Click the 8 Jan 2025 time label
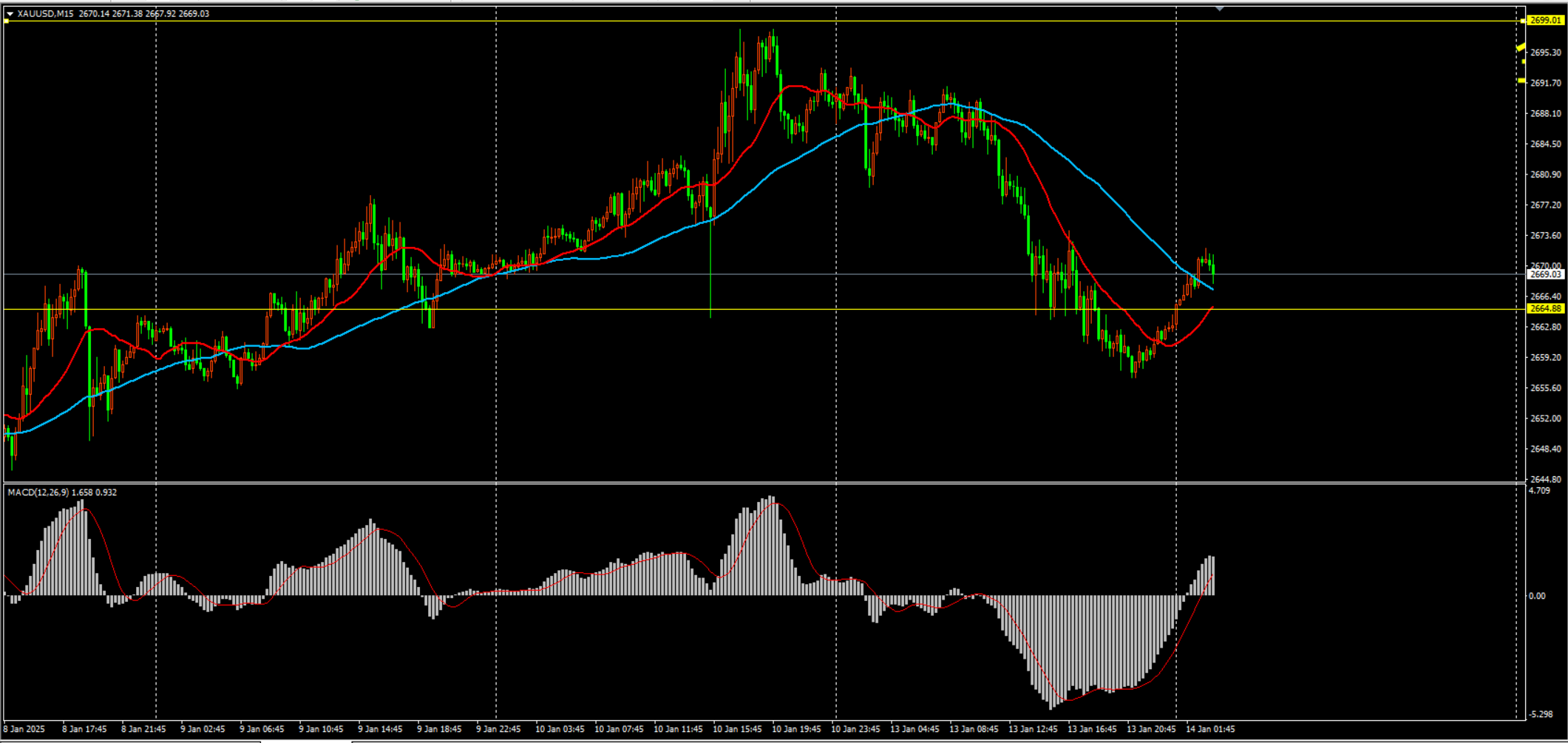This screenshot has height=743, width=1568. coord(24,729)
